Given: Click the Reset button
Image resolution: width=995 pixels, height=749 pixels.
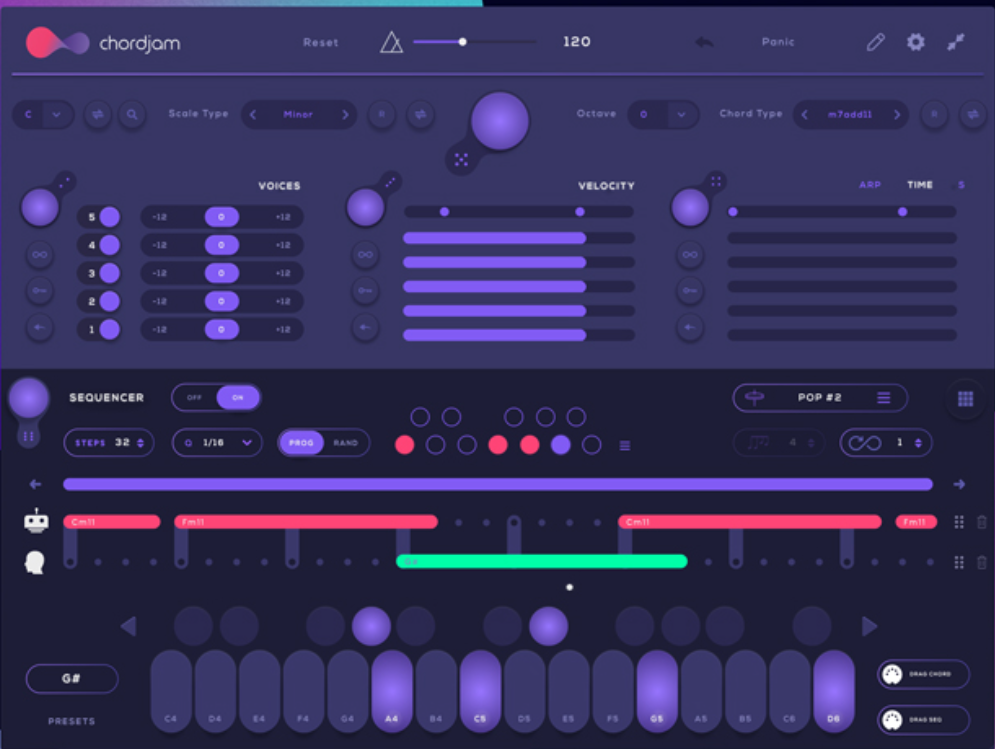Looking at the screenshot, I should (x=320, y=43).
